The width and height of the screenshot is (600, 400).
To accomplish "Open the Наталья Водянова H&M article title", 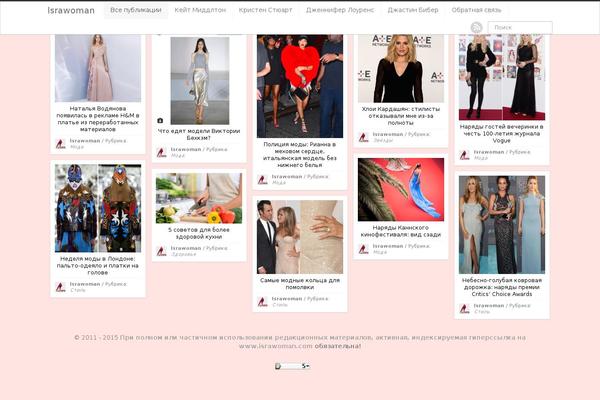I will click(x=98, y=119).
